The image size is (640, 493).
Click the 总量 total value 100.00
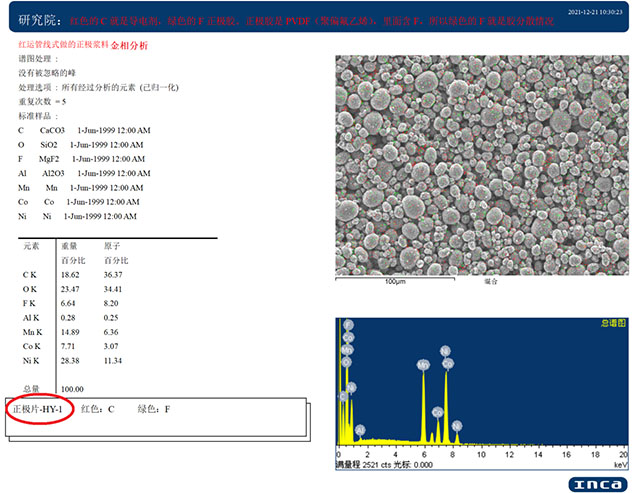[73, 388]
